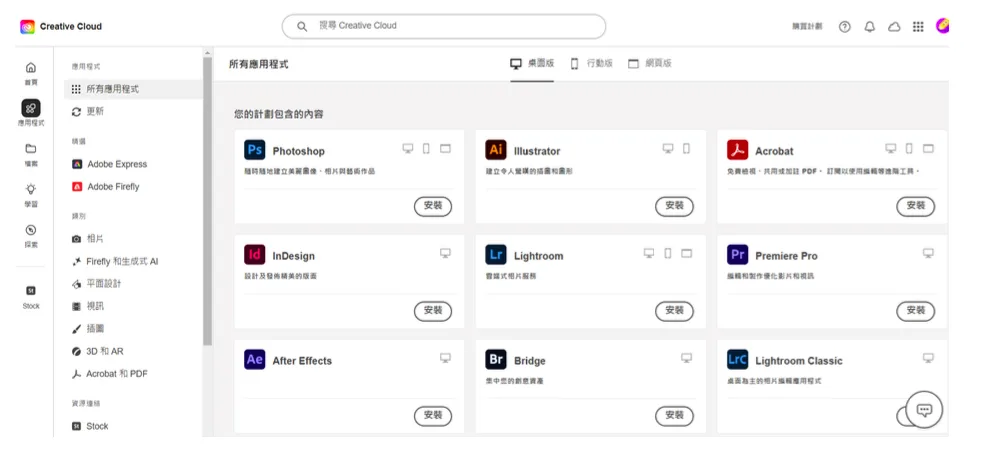Screen dimensions: 1007x474
Task: Install Bridge with 安裝 button
Action: (674, 416)
